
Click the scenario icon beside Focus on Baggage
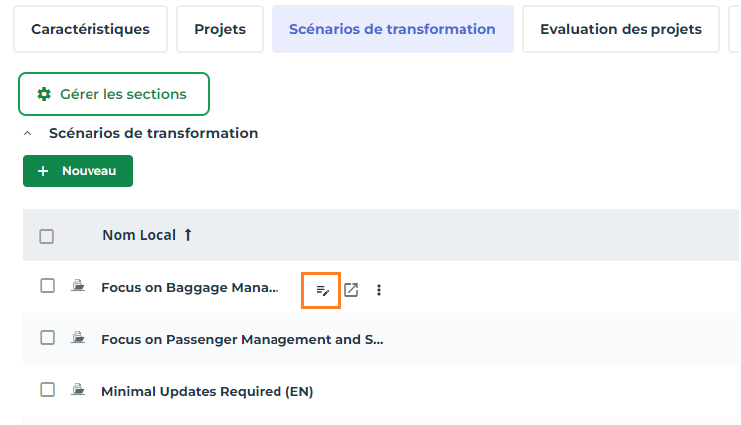(x=78, y=286)
